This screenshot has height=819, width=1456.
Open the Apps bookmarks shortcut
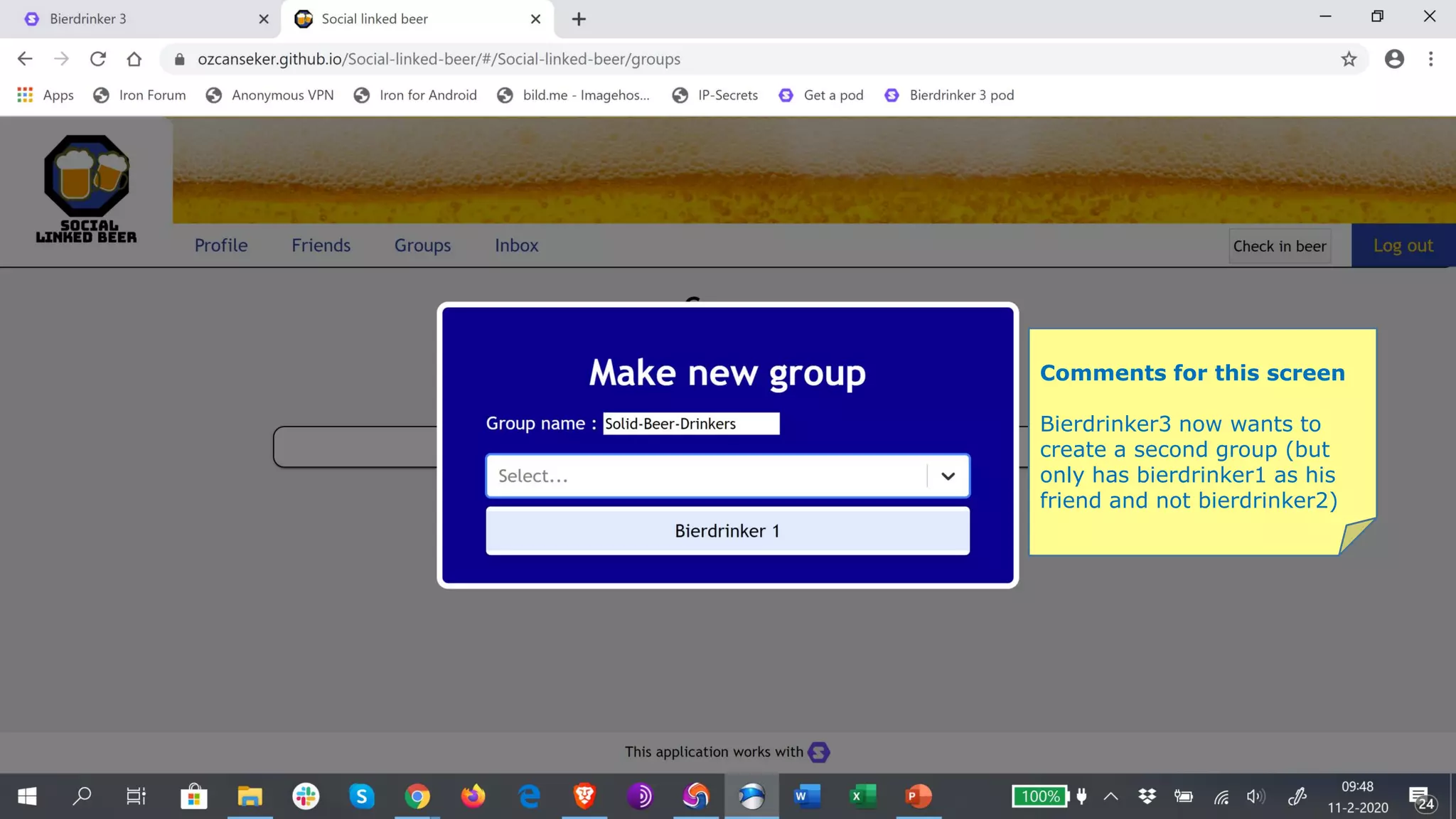point(45,95)
